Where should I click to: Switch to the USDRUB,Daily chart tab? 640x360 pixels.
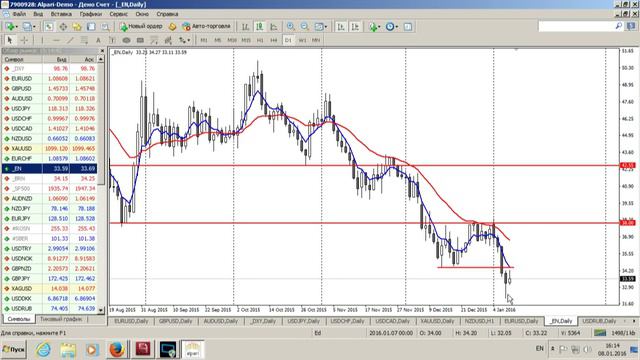(599, 321)
